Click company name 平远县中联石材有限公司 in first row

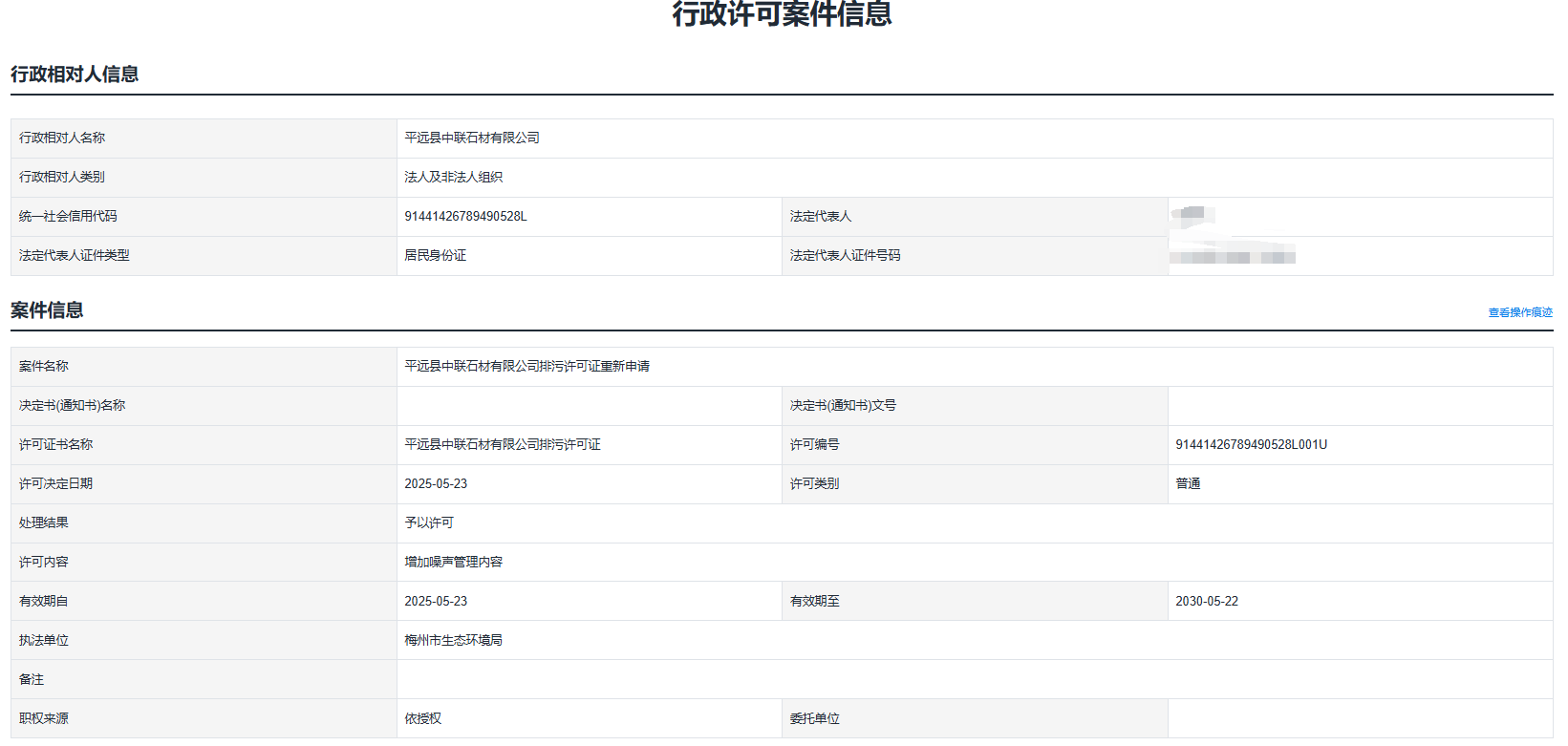coord(472,139)
